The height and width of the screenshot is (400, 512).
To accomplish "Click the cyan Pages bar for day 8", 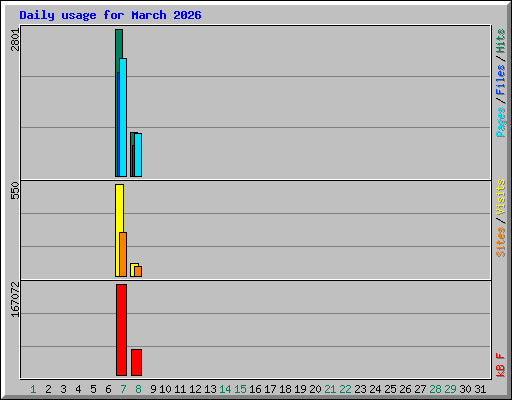I will (138, 155).
